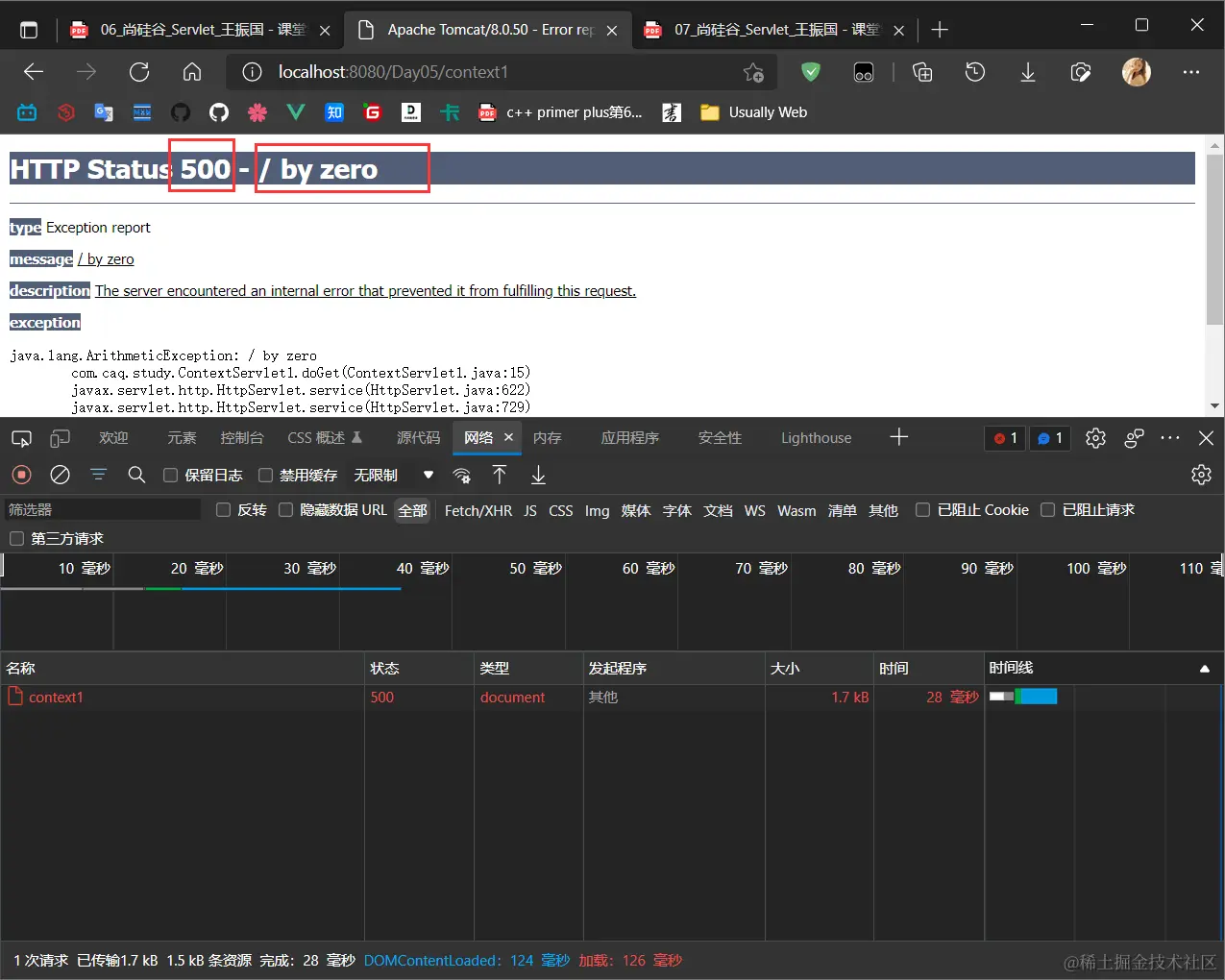The image size is (1225, 980).
Task: Toggle device emulation in DevTools
Action: 61,438
